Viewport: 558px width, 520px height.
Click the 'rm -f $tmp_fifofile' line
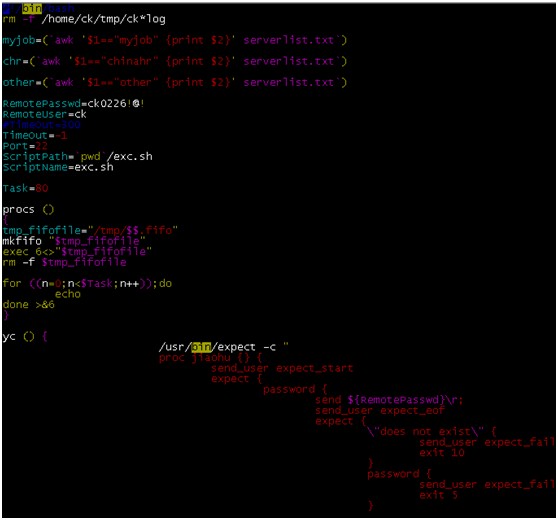coord(64,262)
